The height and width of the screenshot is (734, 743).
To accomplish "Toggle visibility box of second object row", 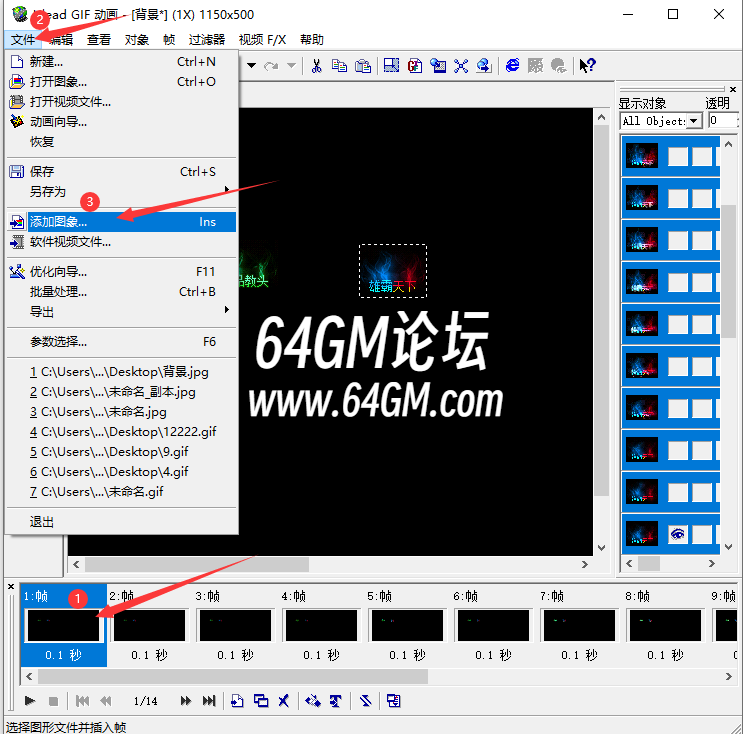I will [x=678, y=198].
